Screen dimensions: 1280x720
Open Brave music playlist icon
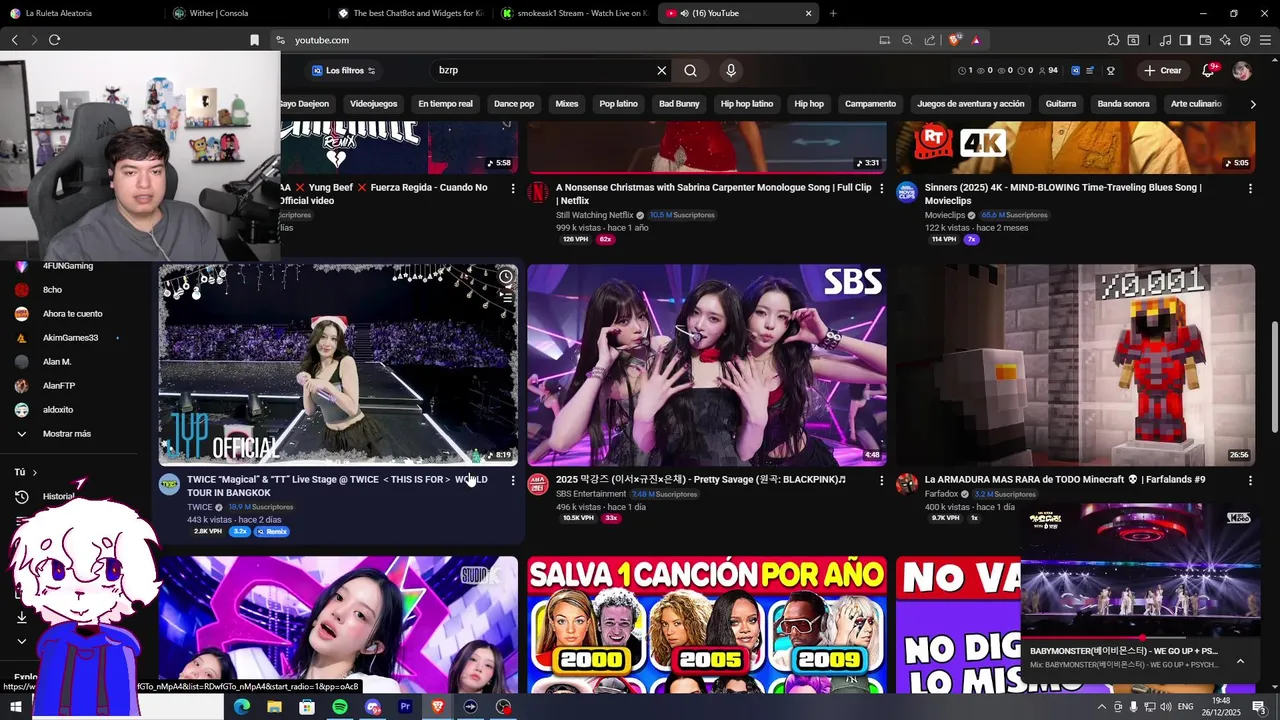tap(1165, 40)
